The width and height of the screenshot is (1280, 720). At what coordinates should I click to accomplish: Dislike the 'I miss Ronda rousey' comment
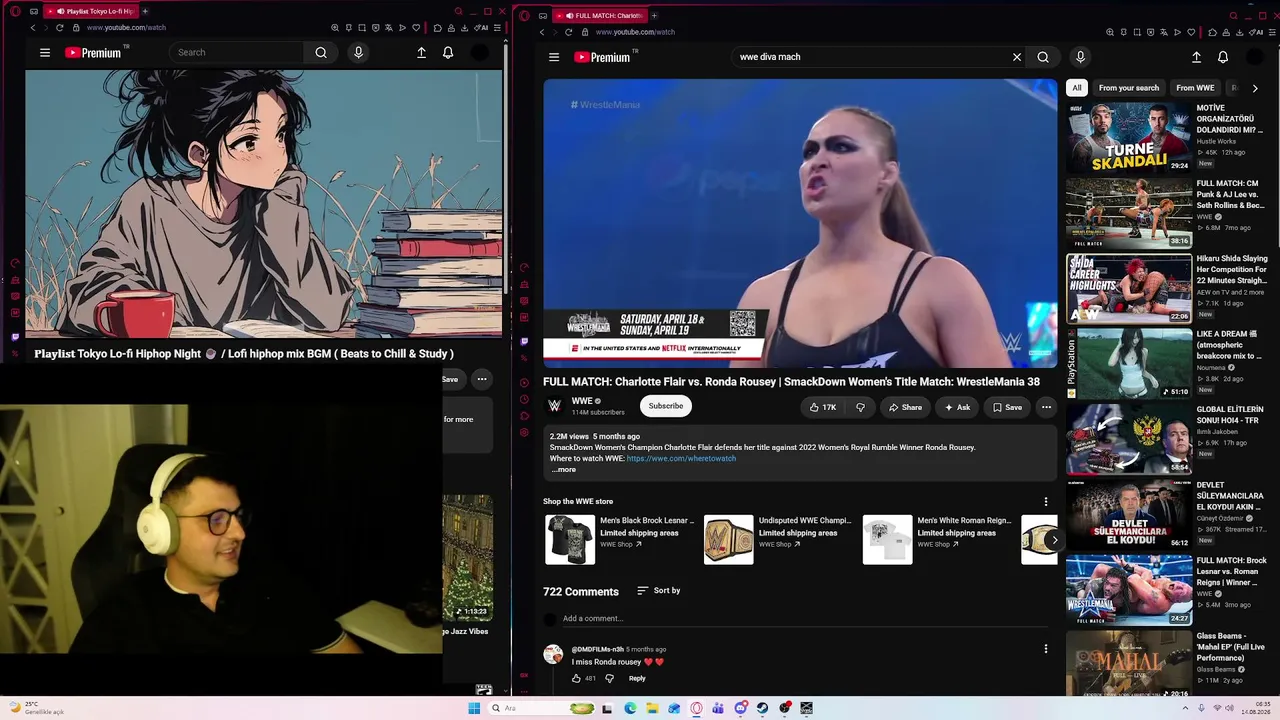[609, 678]
